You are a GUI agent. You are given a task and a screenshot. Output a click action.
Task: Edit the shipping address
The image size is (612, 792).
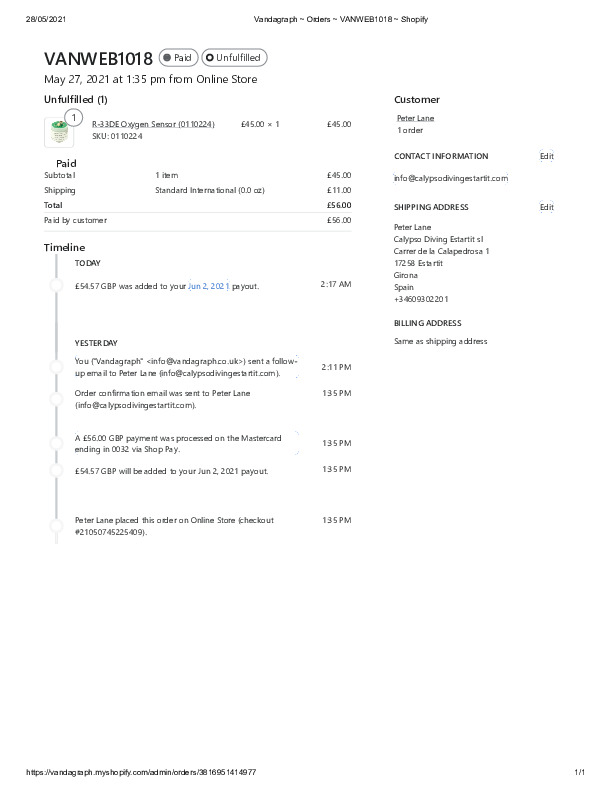(546, 207)
